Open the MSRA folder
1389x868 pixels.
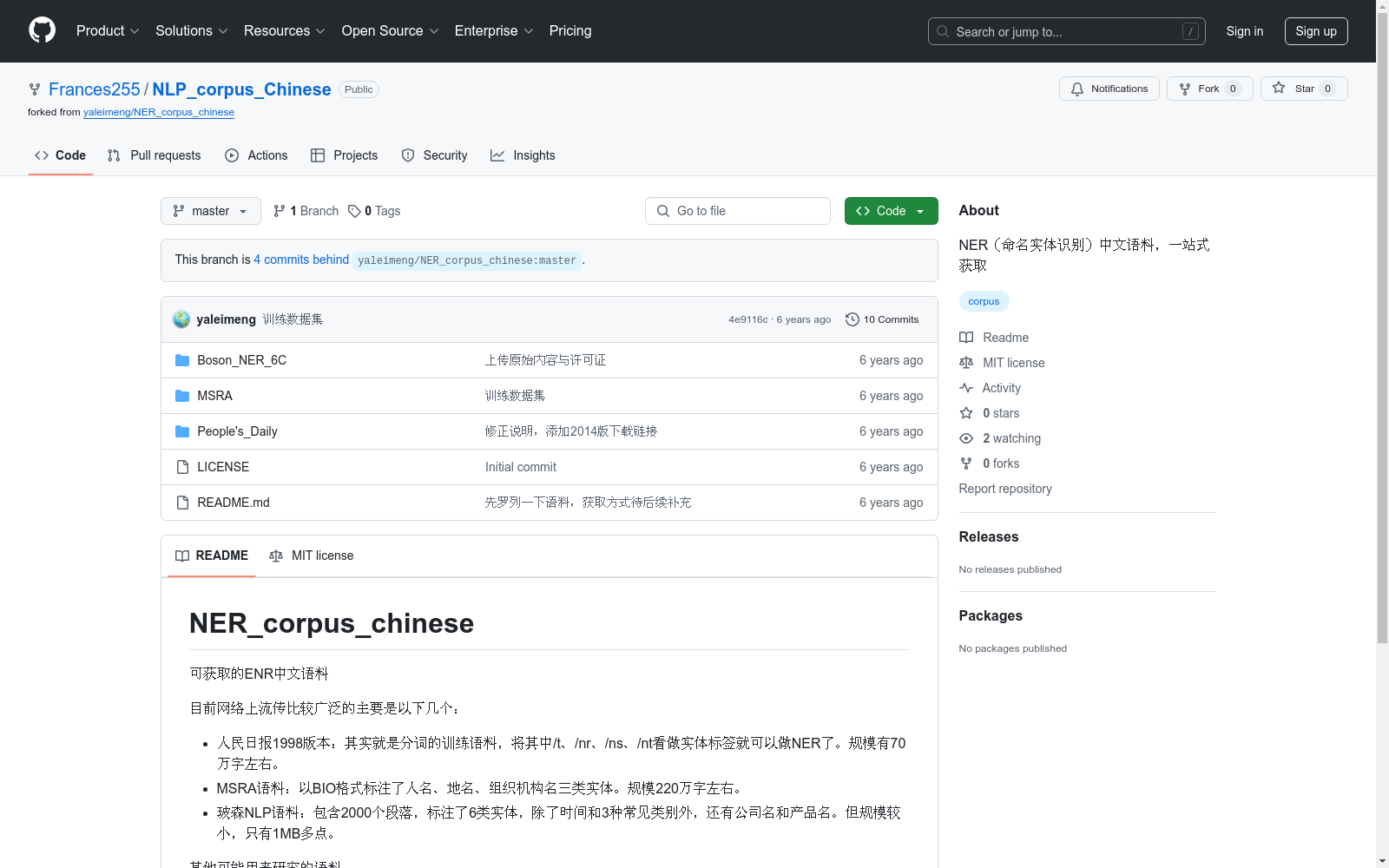[214, 396]
